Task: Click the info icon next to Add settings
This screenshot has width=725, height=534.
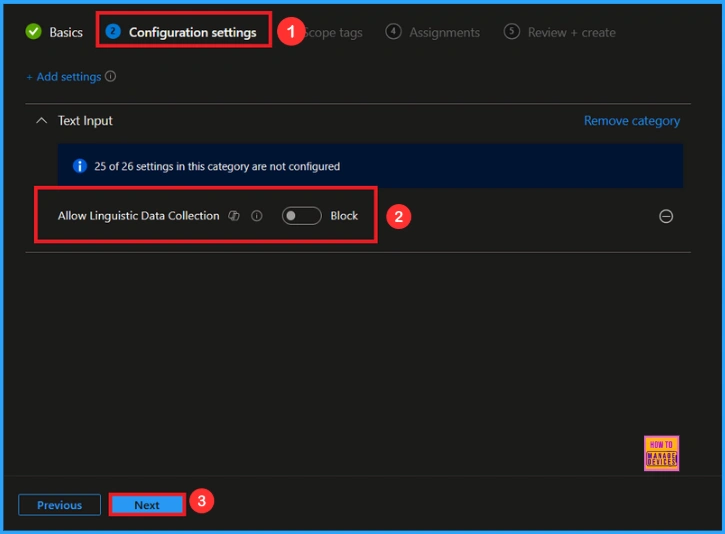Action: pos(111,77)
